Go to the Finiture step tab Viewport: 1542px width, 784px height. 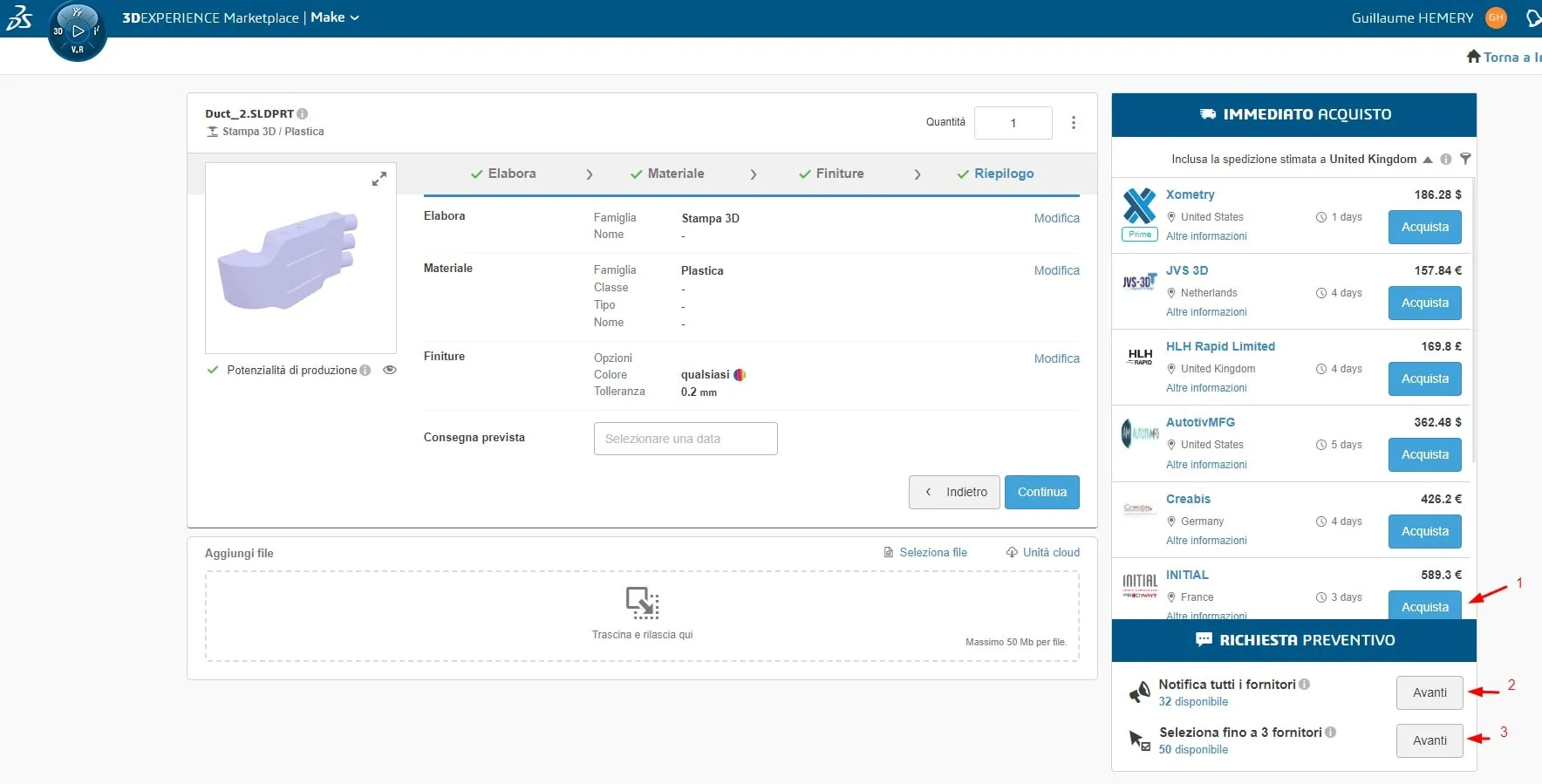[x=831, y=174]
